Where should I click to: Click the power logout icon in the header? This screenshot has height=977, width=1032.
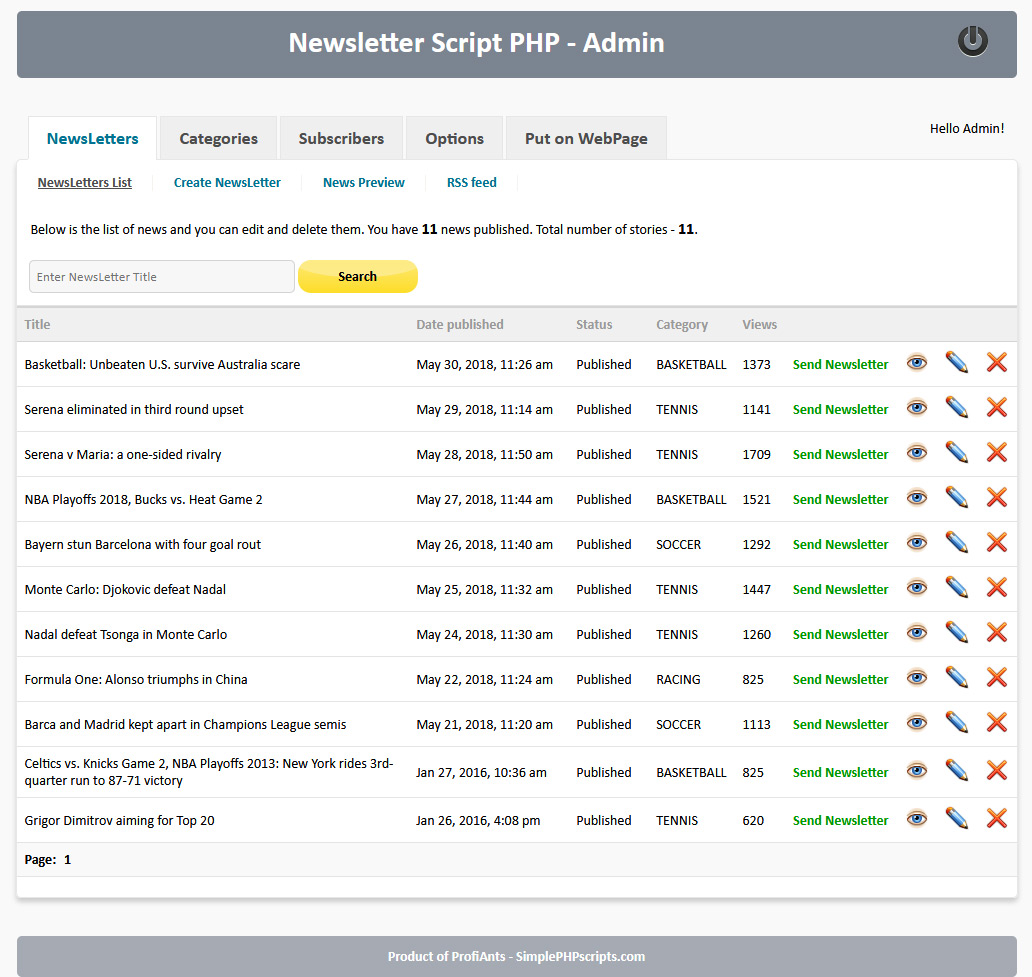click(972, 42)
